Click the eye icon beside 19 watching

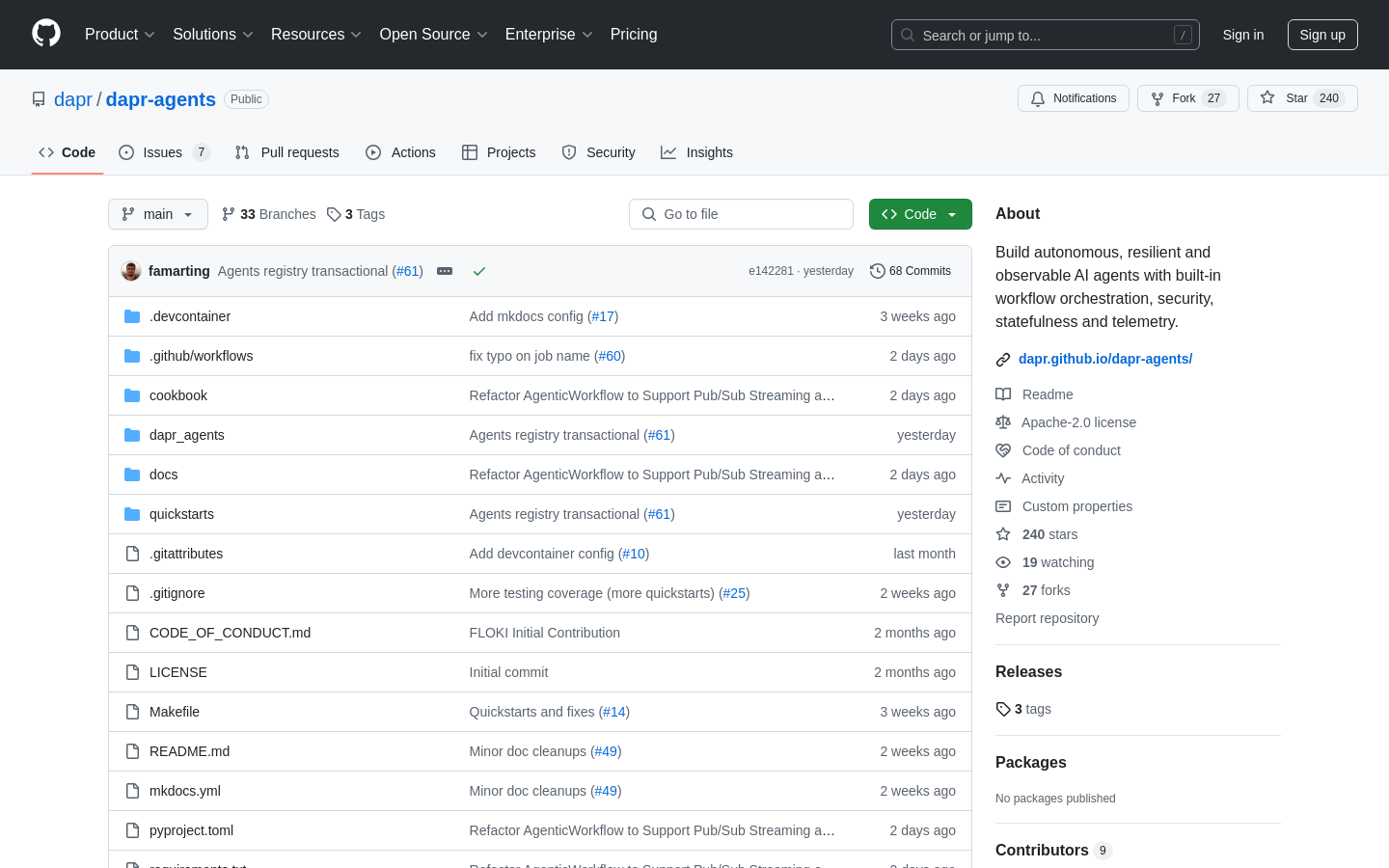(x=1003, y=562)
